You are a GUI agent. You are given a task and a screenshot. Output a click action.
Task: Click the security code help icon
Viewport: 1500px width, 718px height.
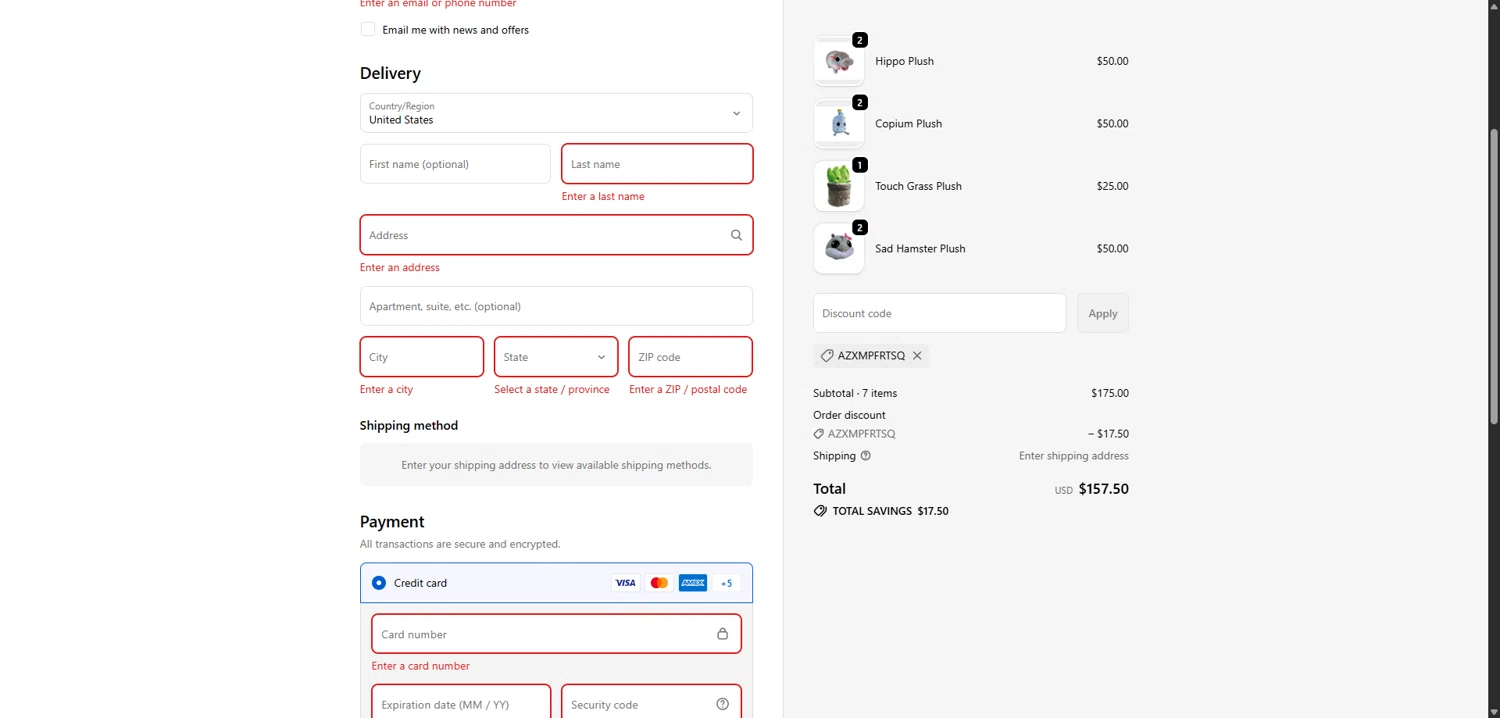click(x=722, y=704)
